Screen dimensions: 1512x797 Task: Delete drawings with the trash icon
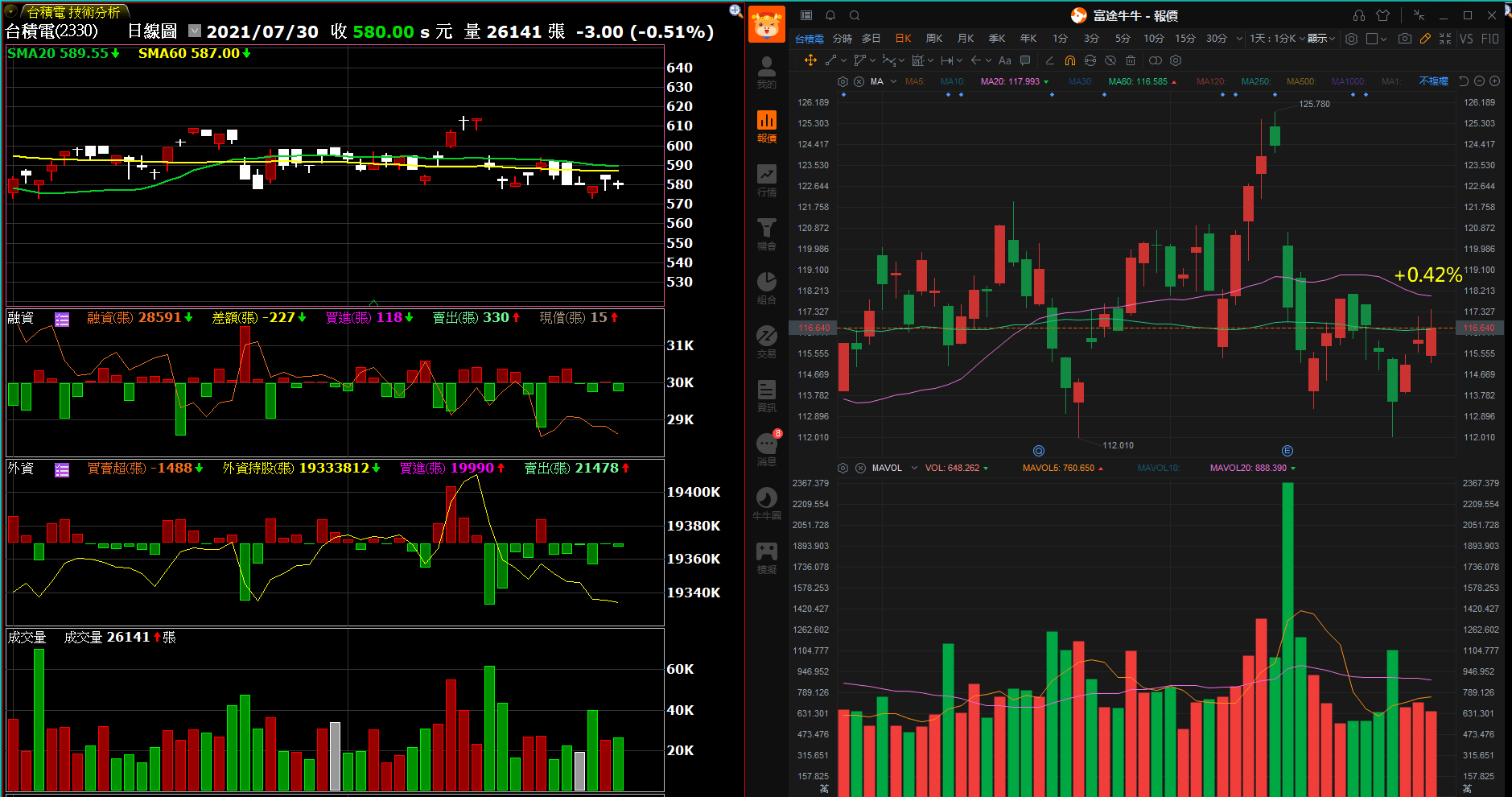[1131, 60]
